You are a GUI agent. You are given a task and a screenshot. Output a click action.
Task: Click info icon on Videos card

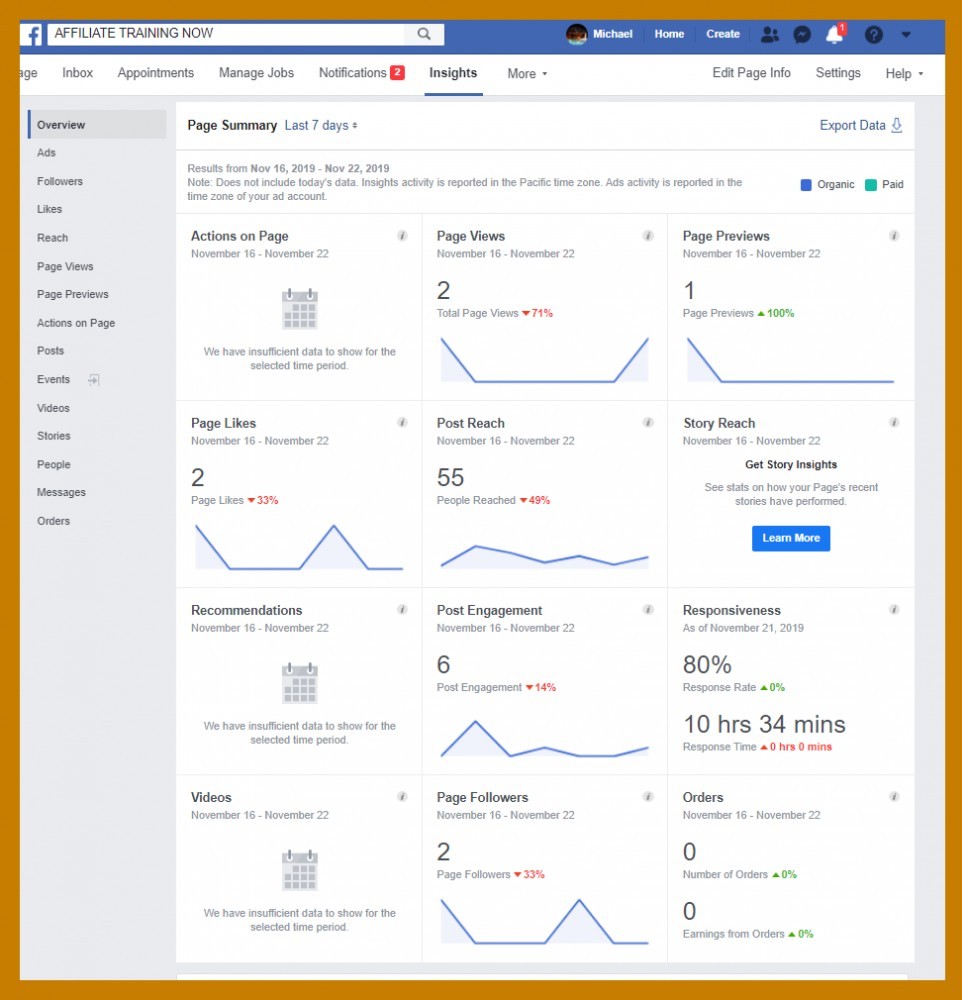(403, 797)
